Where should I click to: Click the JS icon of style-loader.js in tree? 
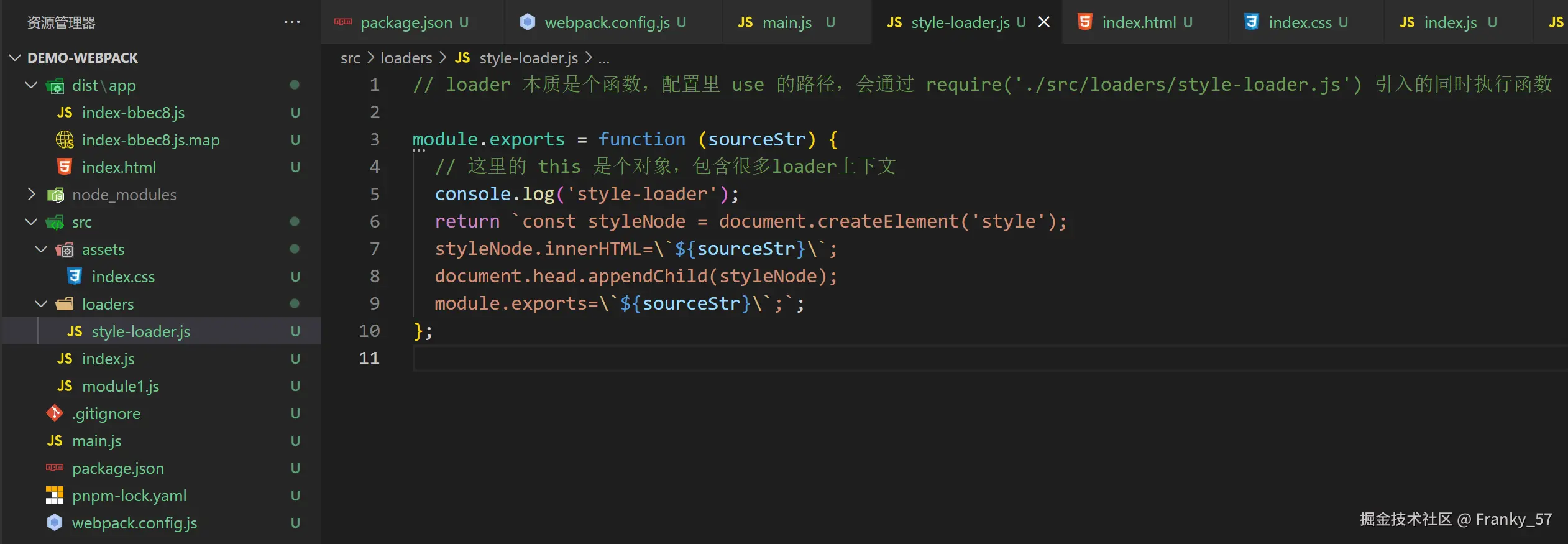coord(75,331)
